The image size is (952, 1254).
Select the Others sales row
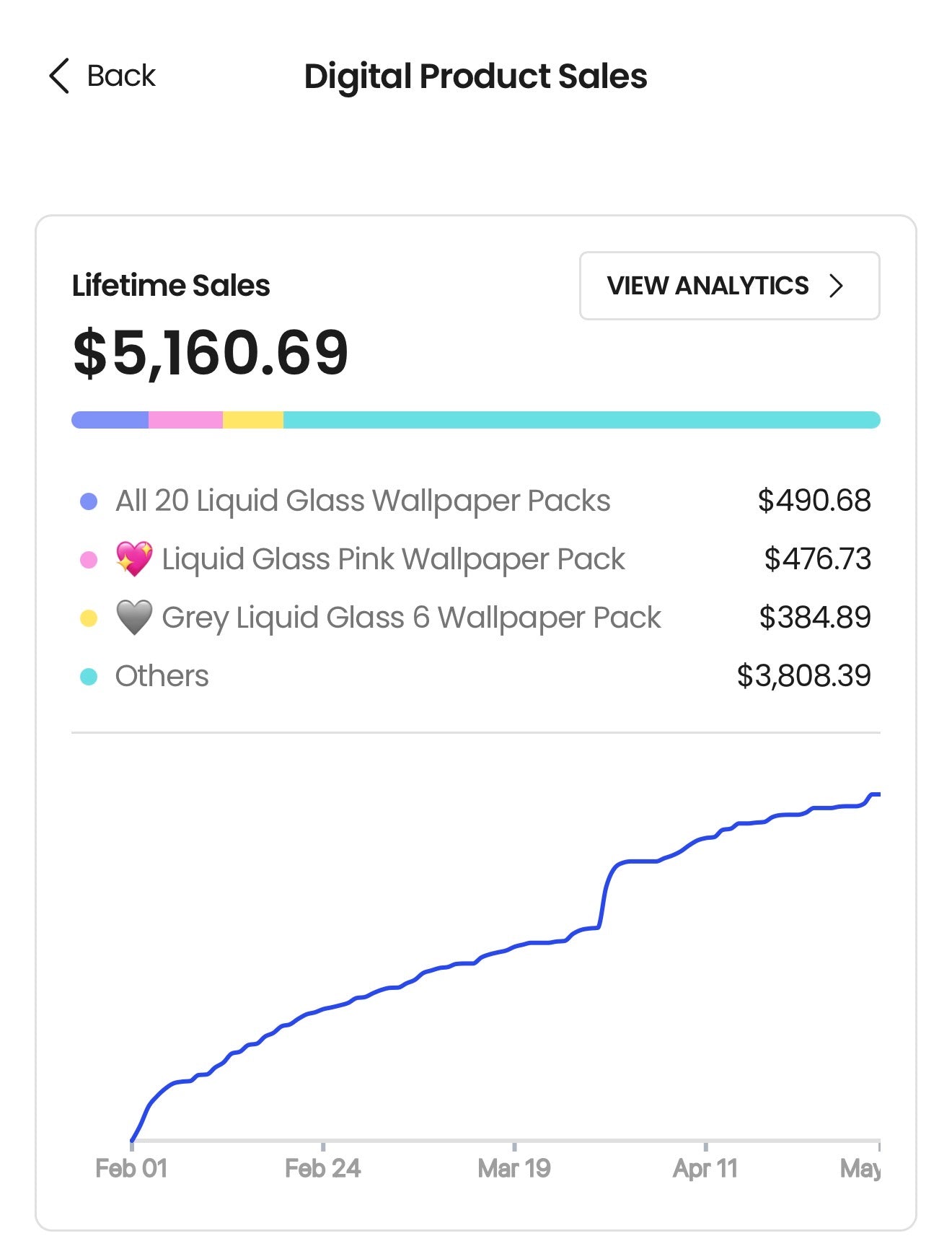point(476,676)
